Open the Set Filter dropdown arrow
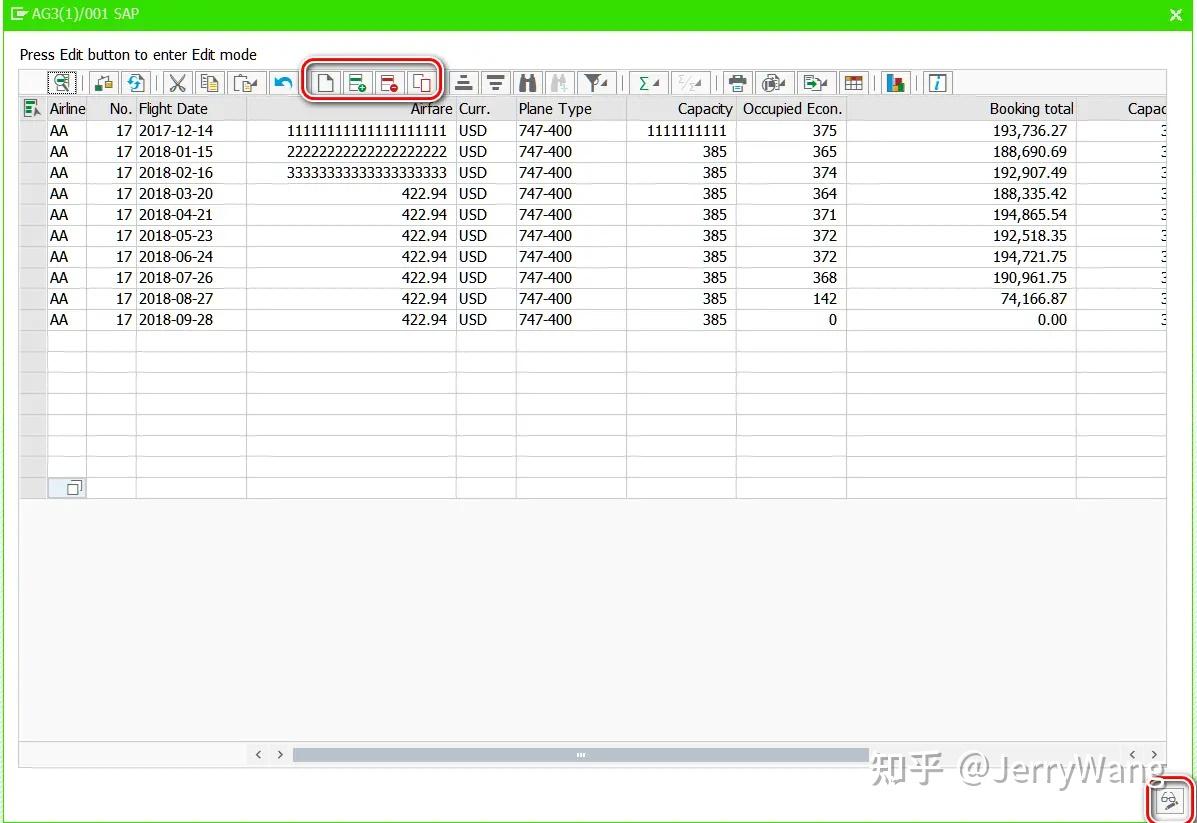This screenshot has height=823, width=1197. (604, 82)
